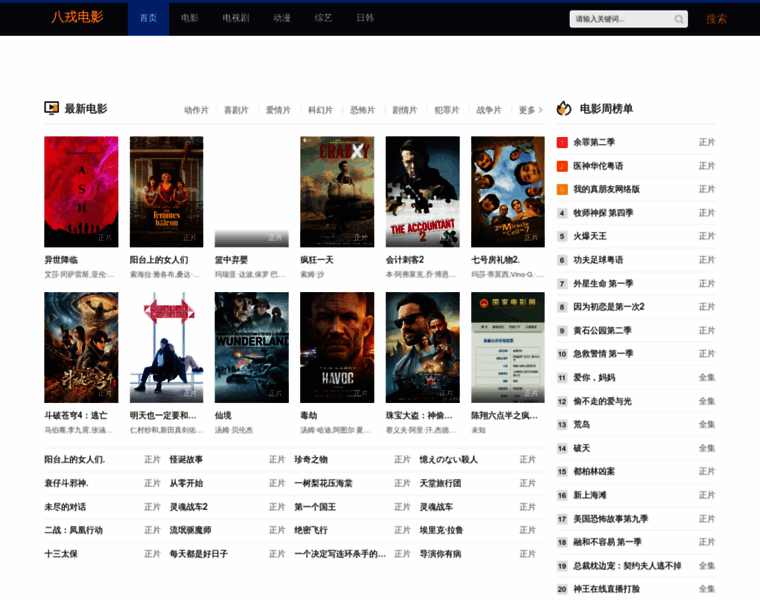Screen dimensions: 760x600
Task: Filter by 犯罪片 category
Action: click(447, 110)
